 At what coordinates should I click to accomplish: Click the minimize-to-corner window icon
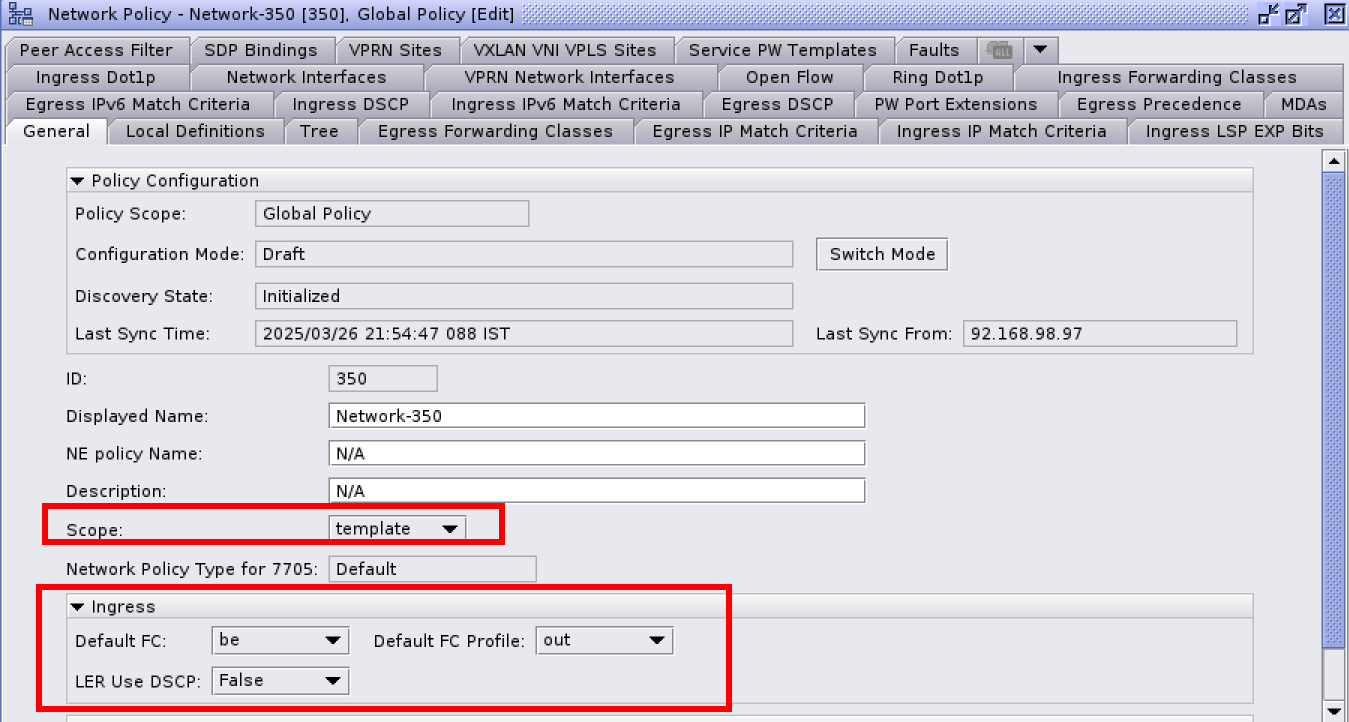point(1269,14)
